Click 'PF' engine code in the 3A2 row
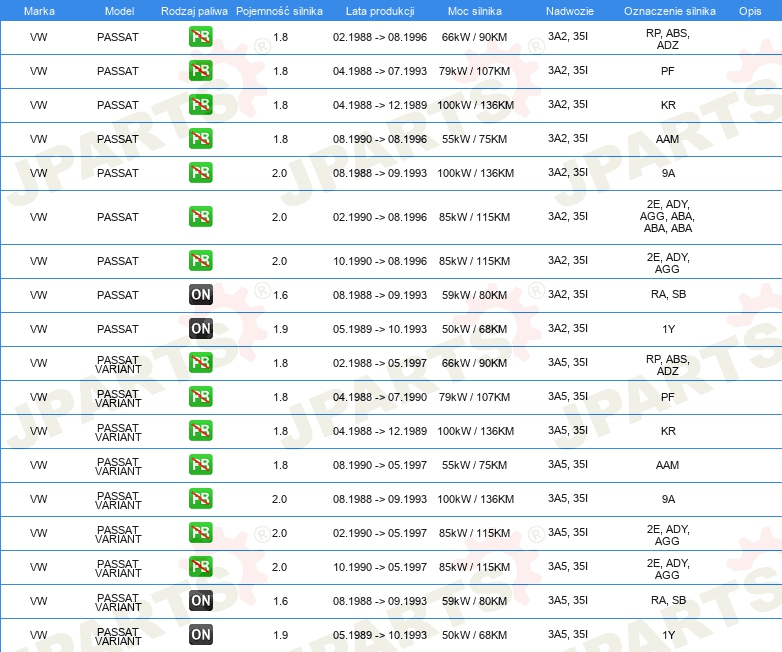The image size is (782, 652). tap(667, 71)
